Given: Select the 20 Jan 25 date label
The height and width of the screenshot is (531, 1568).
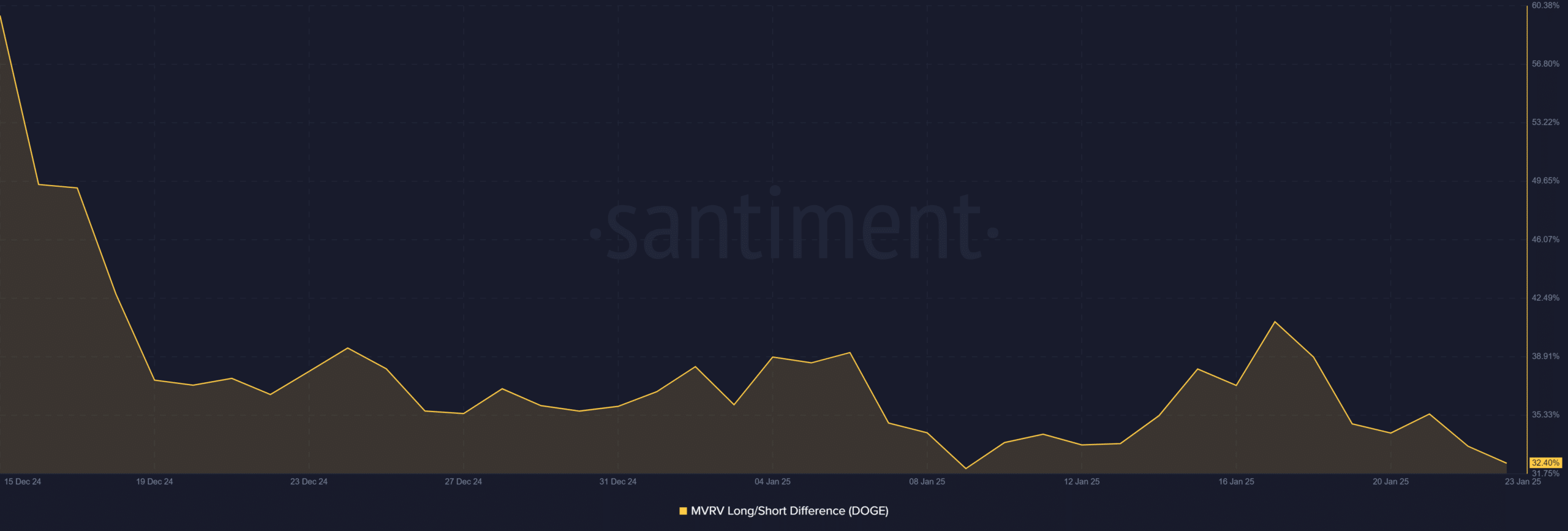Looking at the screenshot, I should pos(1390,482).
